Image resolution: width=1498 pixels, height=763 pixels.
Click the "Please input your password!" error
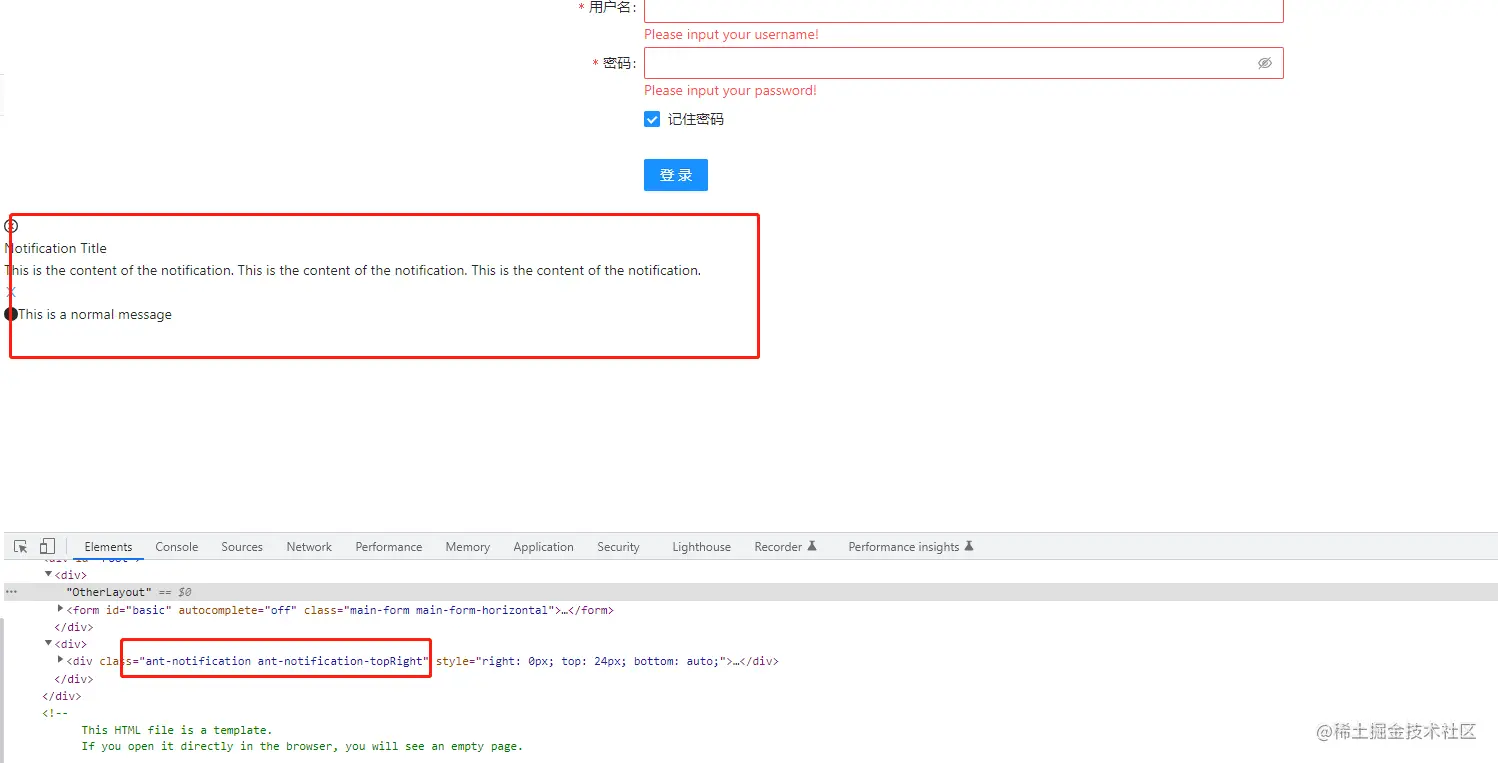point(730,91)
